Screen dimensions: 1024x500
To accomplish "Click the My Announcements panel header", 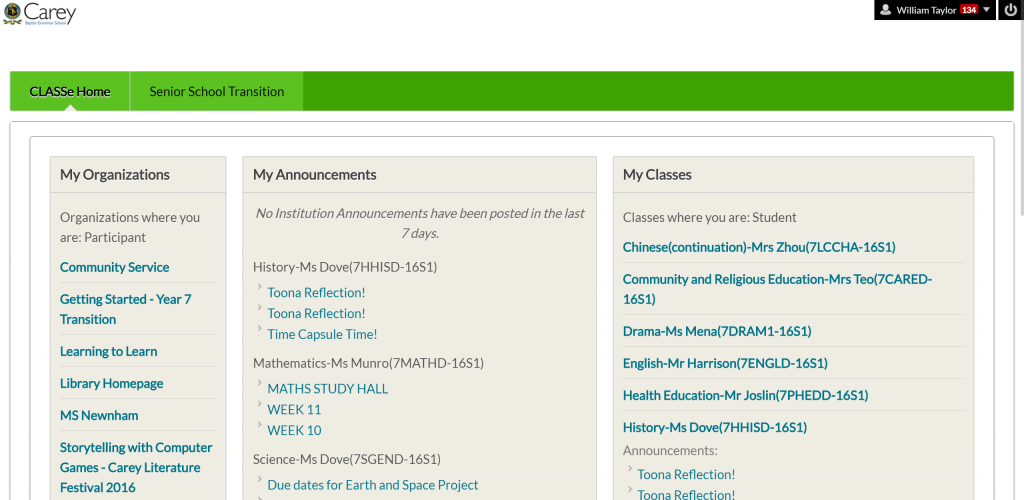I will (x=419, y=175).
